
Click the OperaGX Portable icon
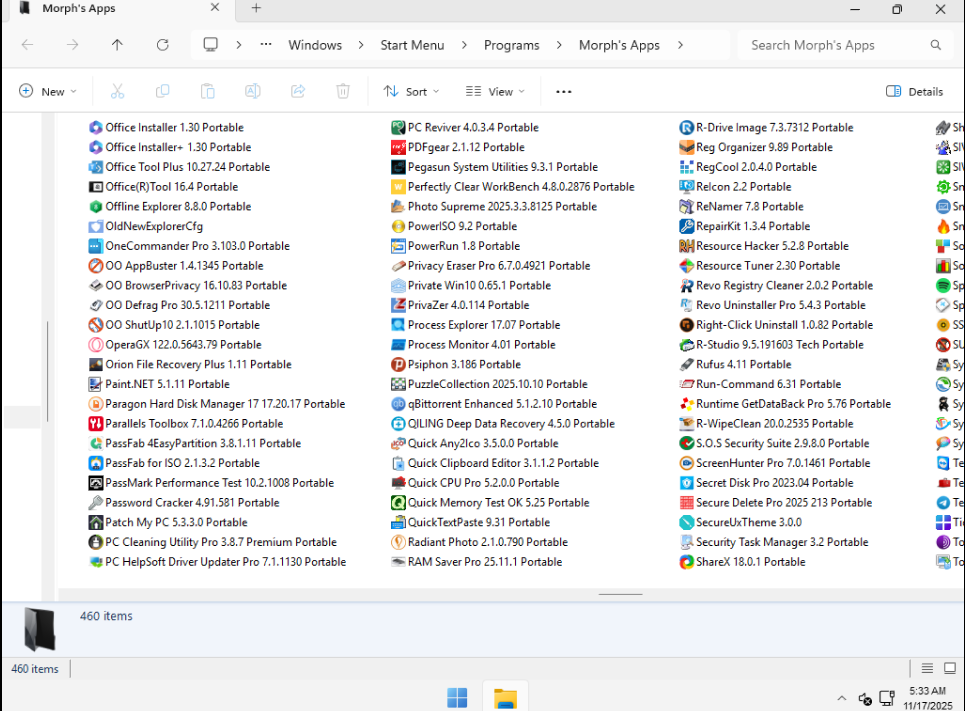96,345
